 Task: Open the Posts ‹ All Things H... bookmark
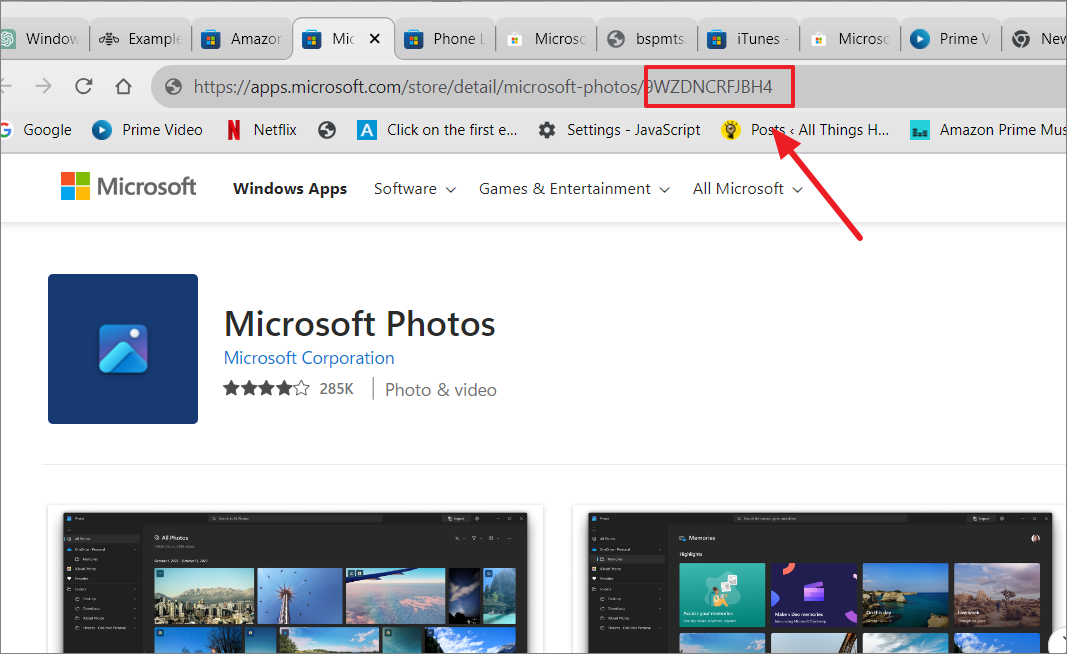pos(806,129)
